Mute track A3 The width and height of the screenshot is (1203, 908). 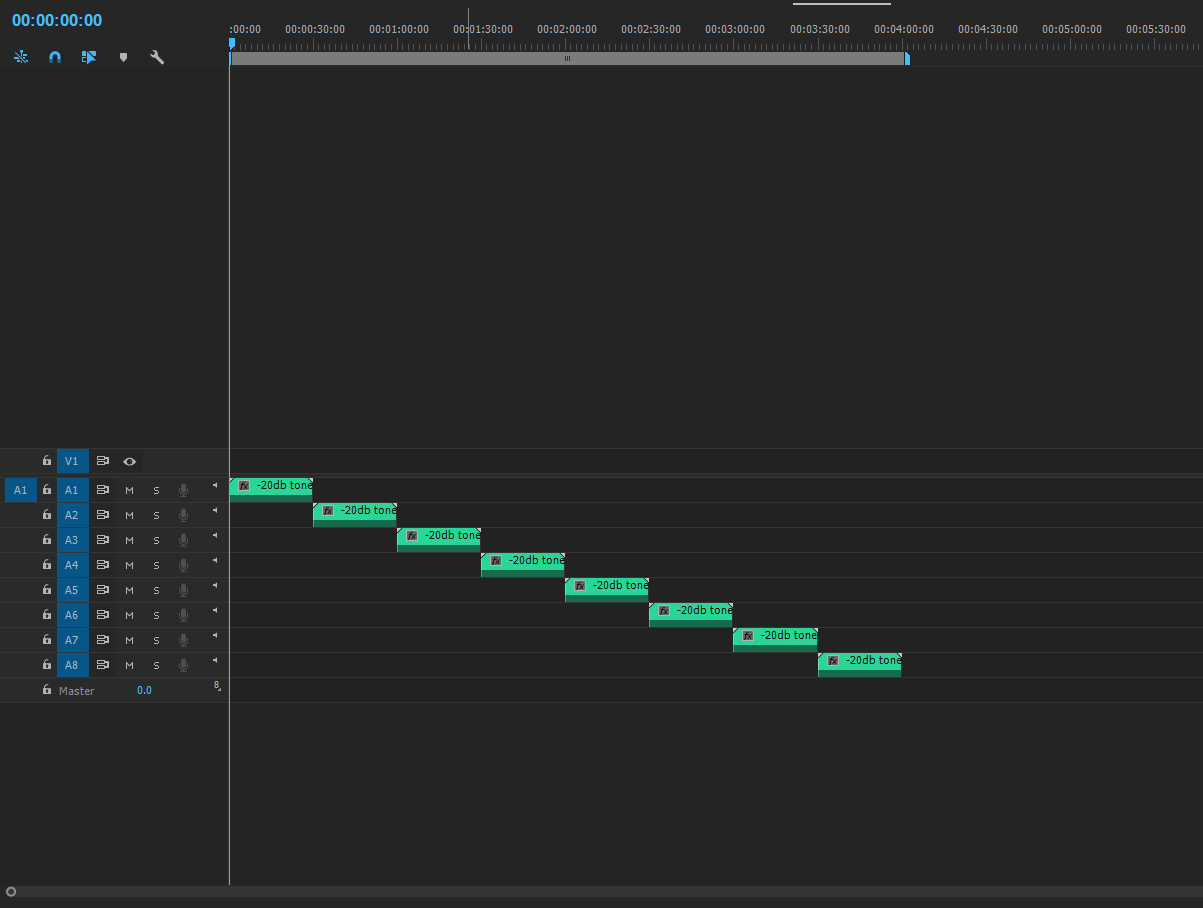[129, 540]
